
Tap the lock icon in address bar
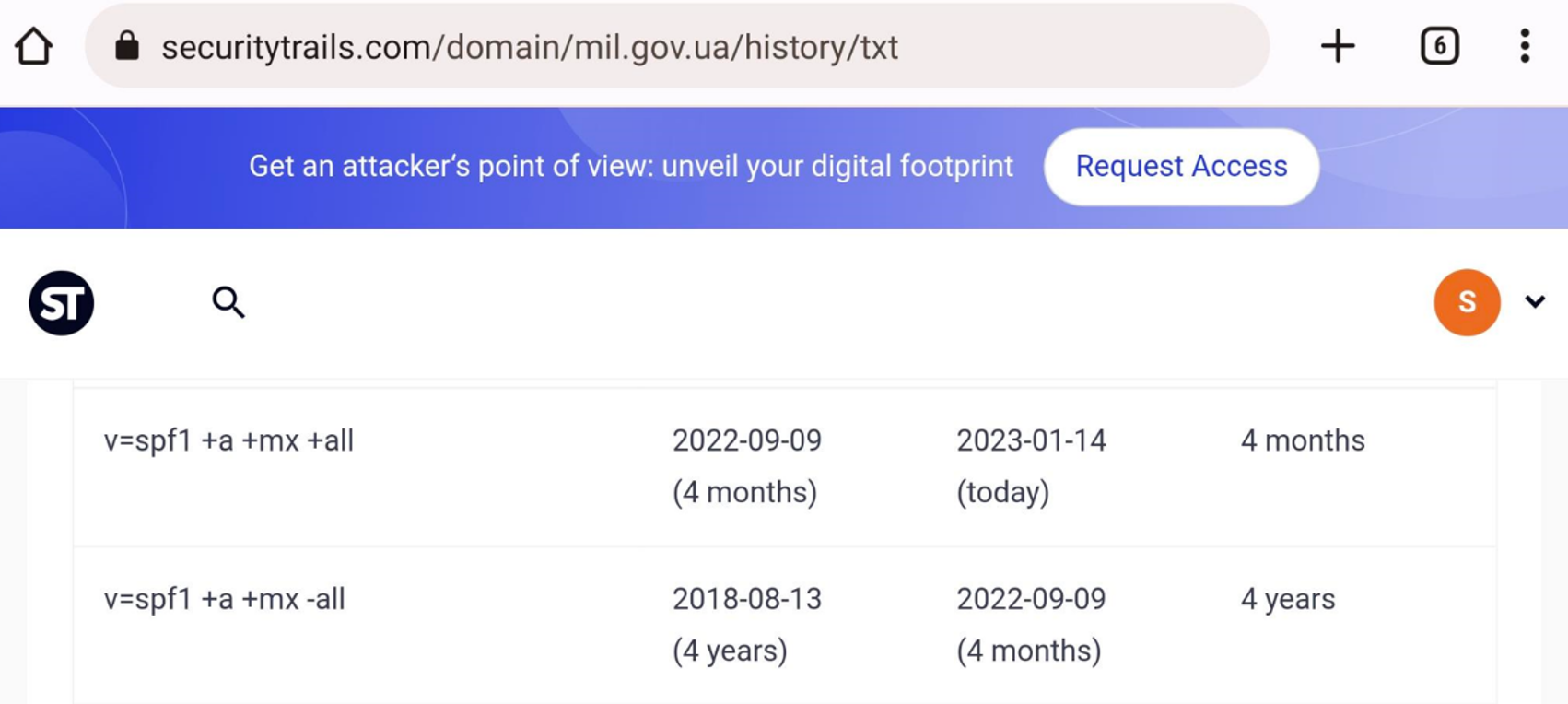pos(127,45)
